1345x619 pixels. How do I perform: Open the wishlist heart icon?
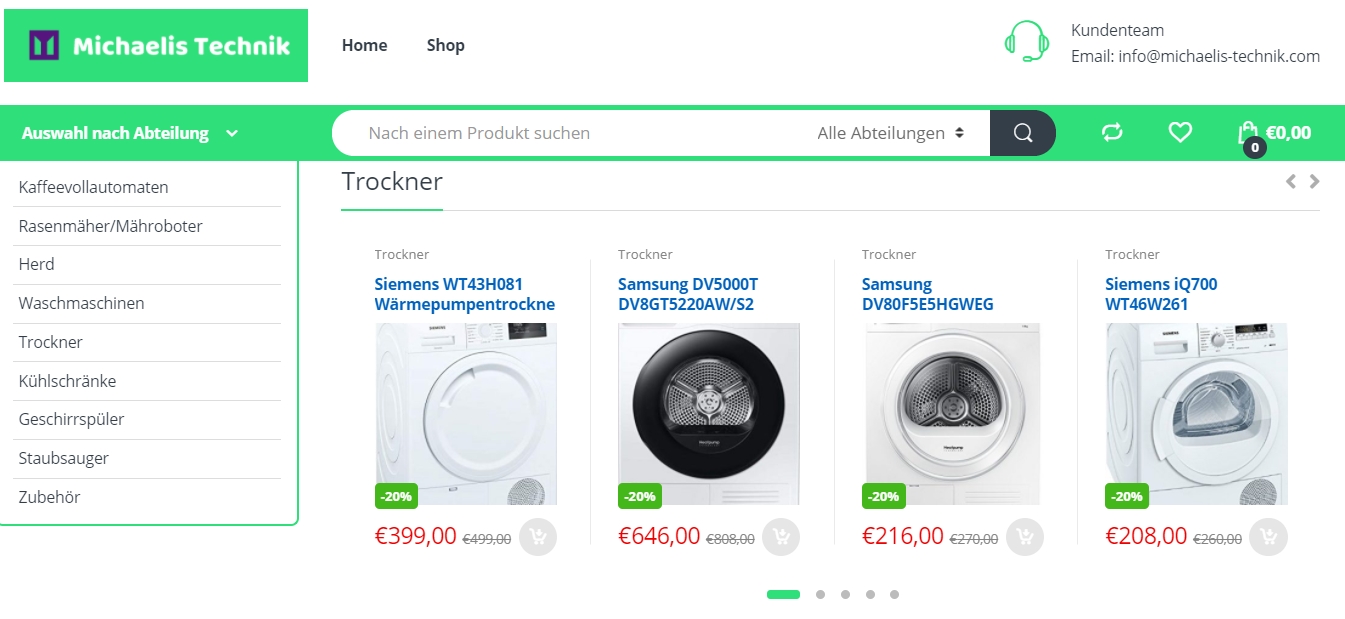point(1180,132)
